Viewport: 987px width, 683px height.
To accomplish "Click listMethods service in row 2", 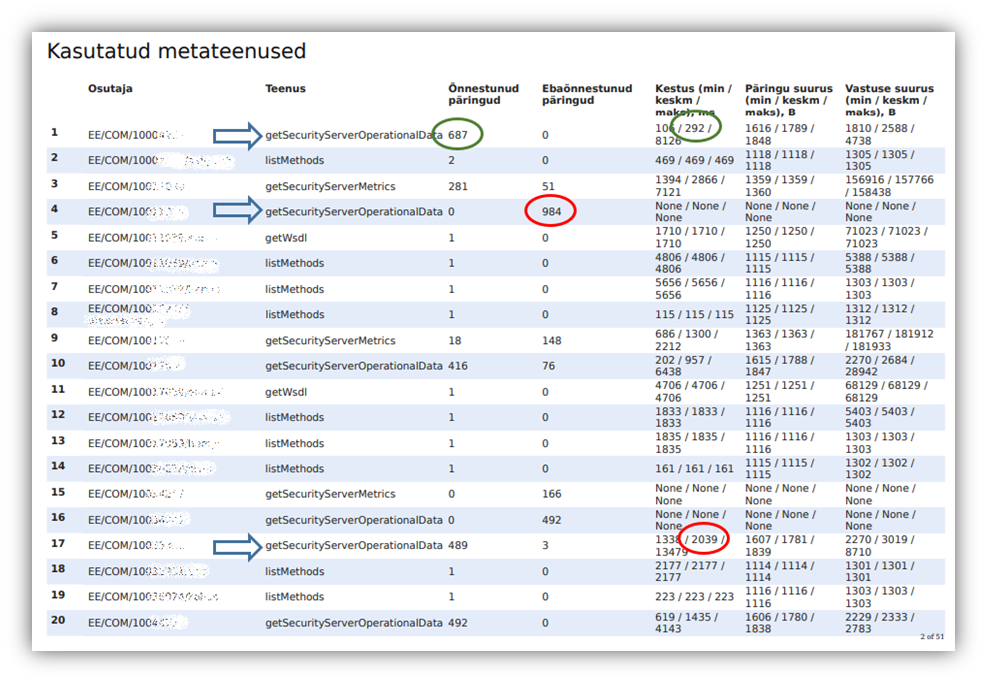I will click(x=294, y=160).
